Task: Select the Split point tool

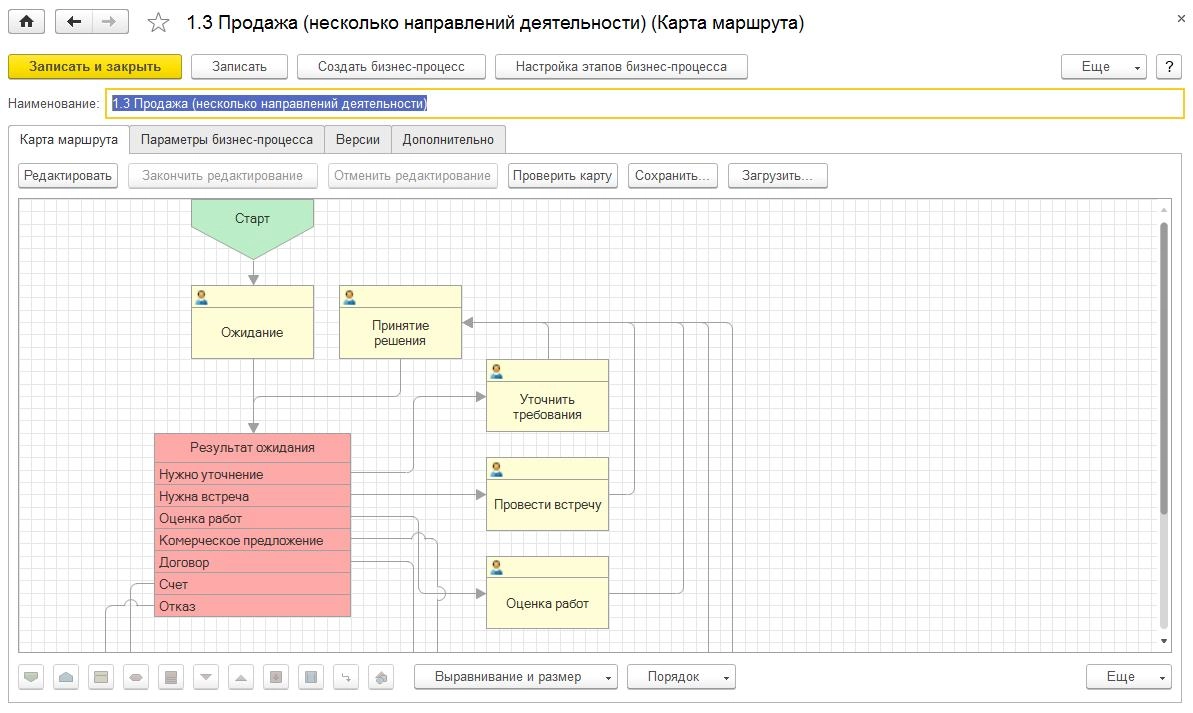Action: coord(206,677)
